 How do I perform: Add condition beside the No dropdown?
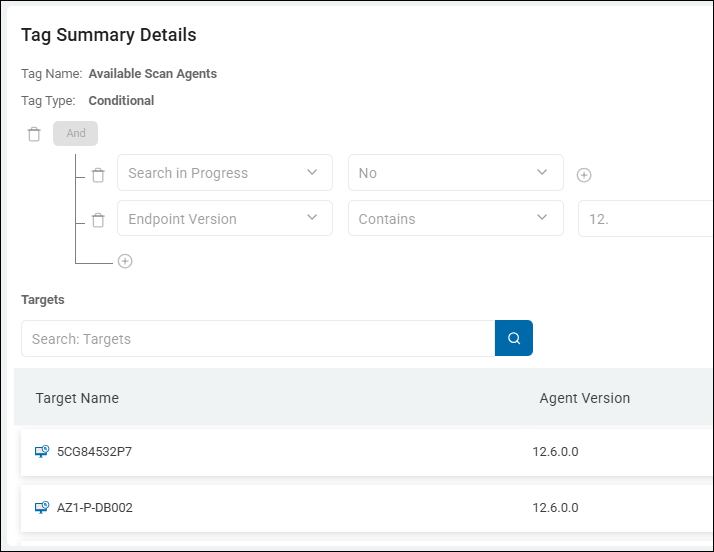coord(584,175)
